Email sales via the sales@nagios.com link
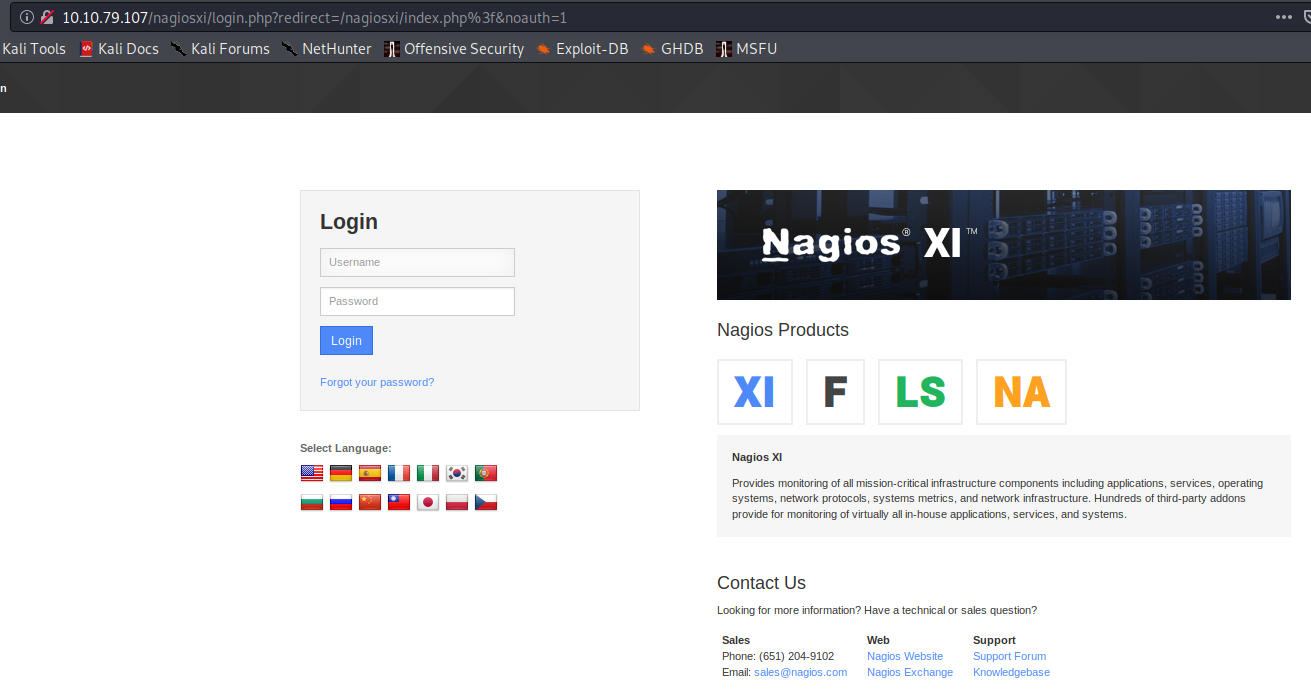This screenshot has height=690, width=1311. [800, 672]
